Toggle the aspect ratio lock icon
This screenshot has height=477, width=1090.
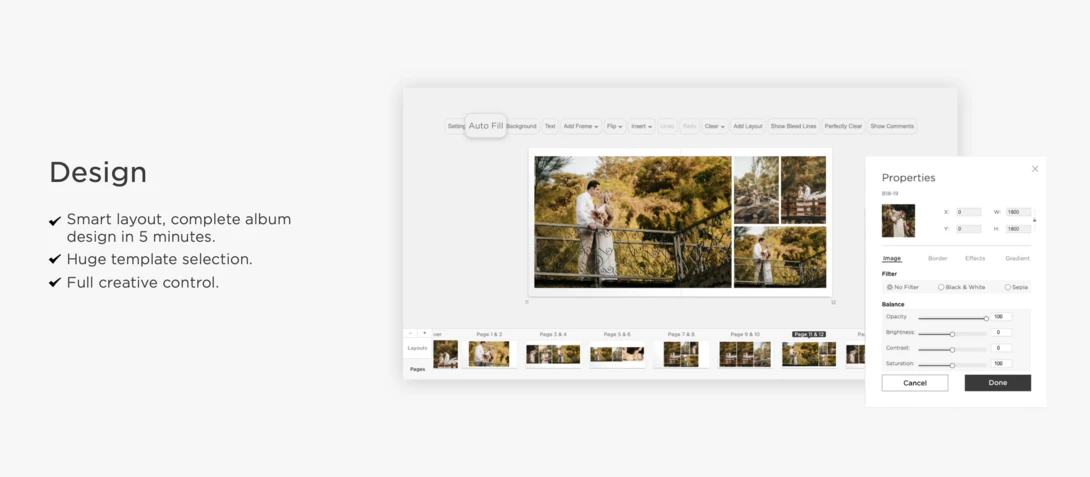1034,220
